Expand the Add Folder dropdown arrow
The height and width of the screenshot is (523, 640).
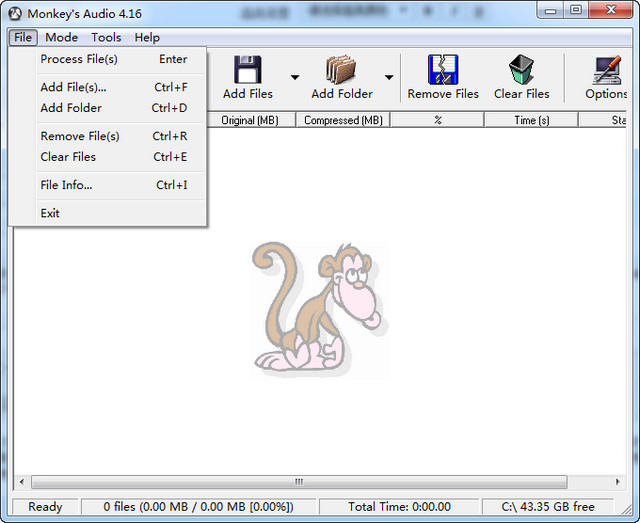[389, 77]
